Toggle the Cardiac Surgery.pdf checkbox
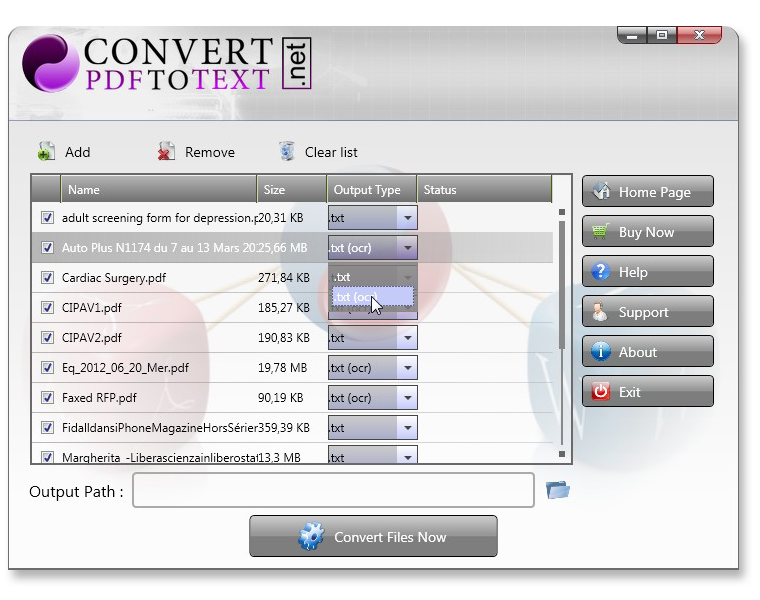The image size is (760, 600). 47,278
